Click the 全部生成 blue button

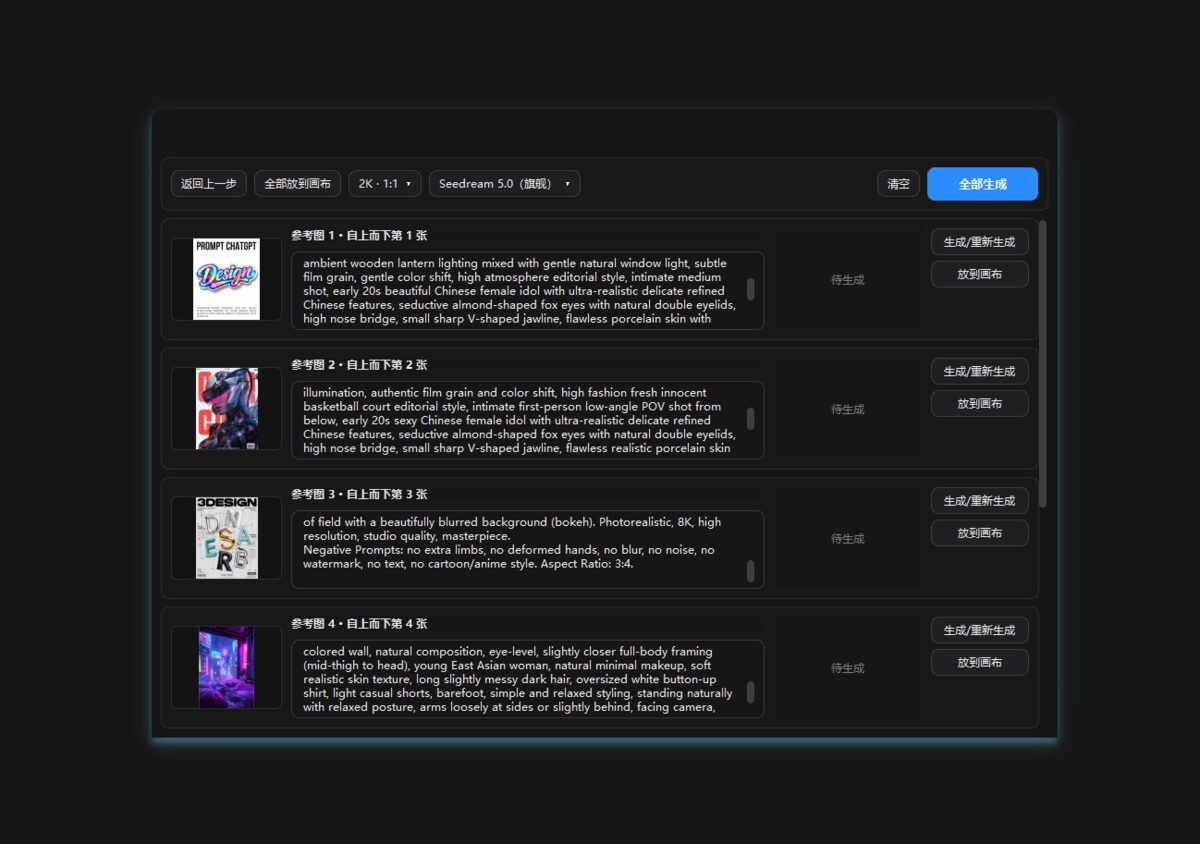[982, 184]
